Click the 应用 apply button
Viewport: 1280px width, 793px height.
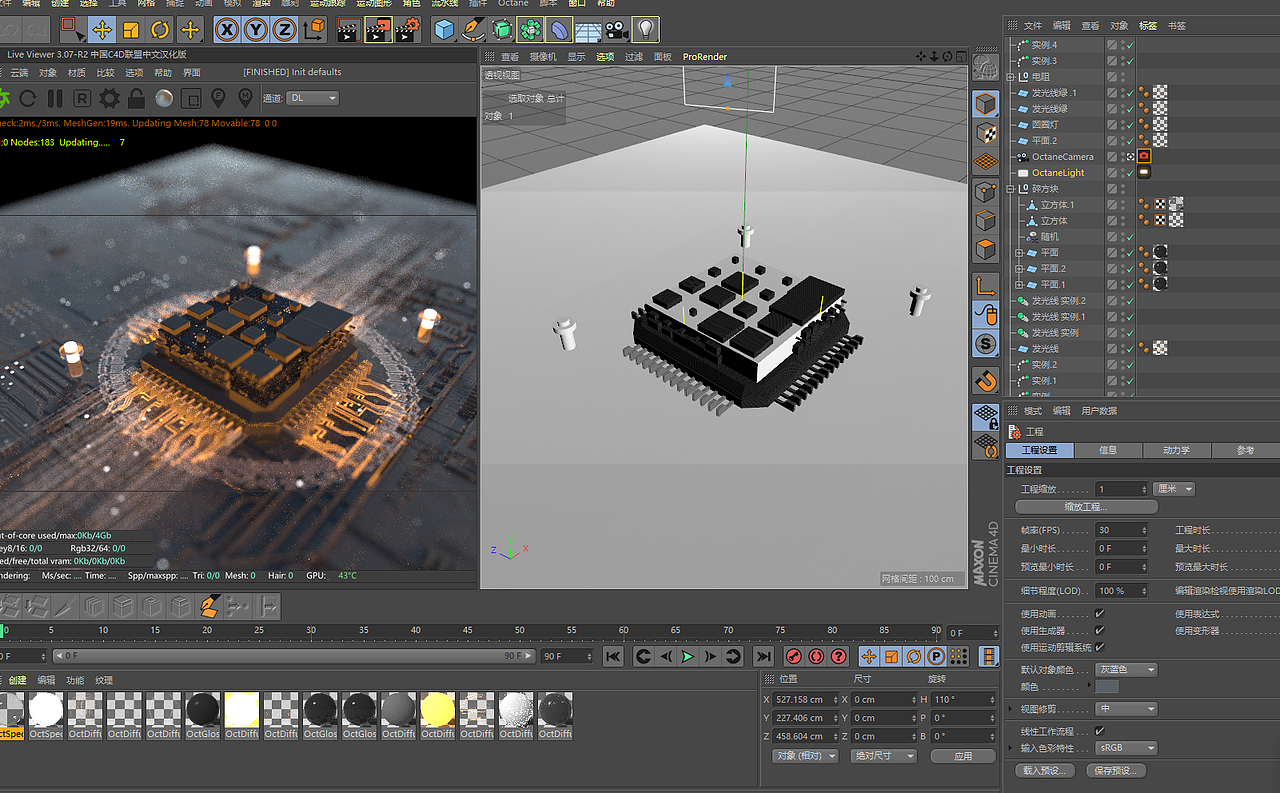[963, 756]
